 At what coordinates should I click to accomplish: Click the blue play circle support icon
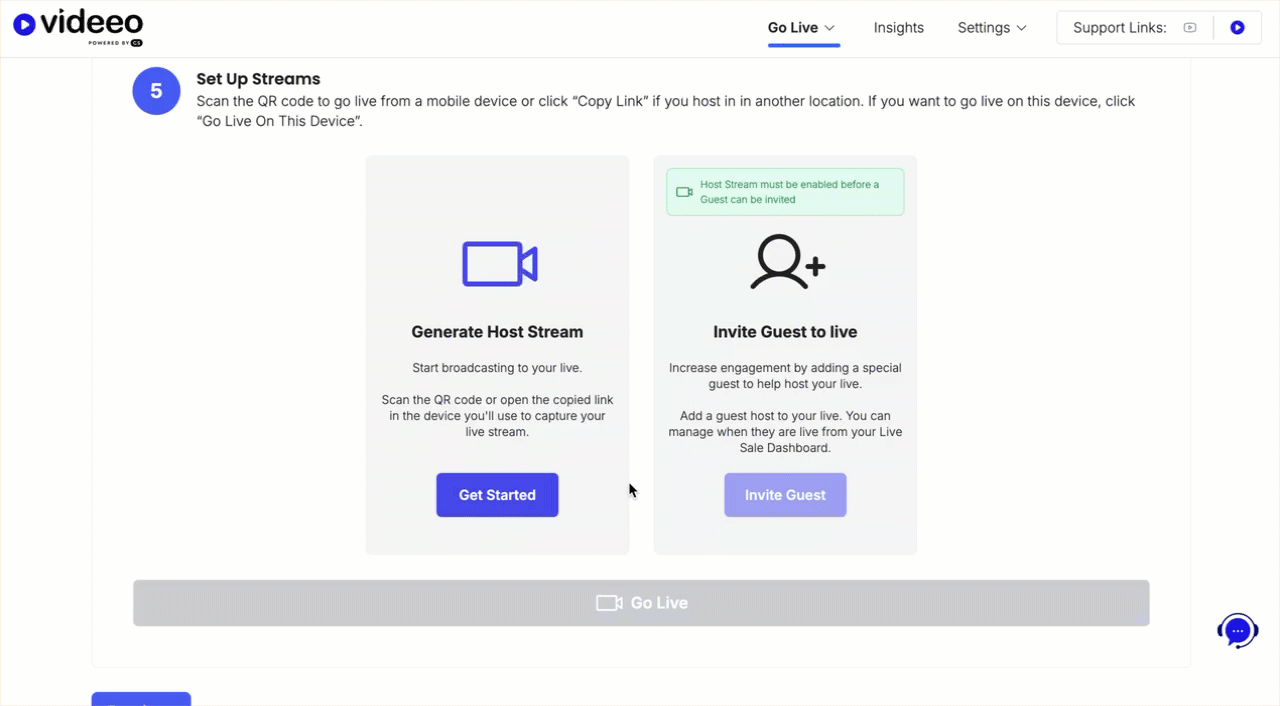tap(1237, 28)
